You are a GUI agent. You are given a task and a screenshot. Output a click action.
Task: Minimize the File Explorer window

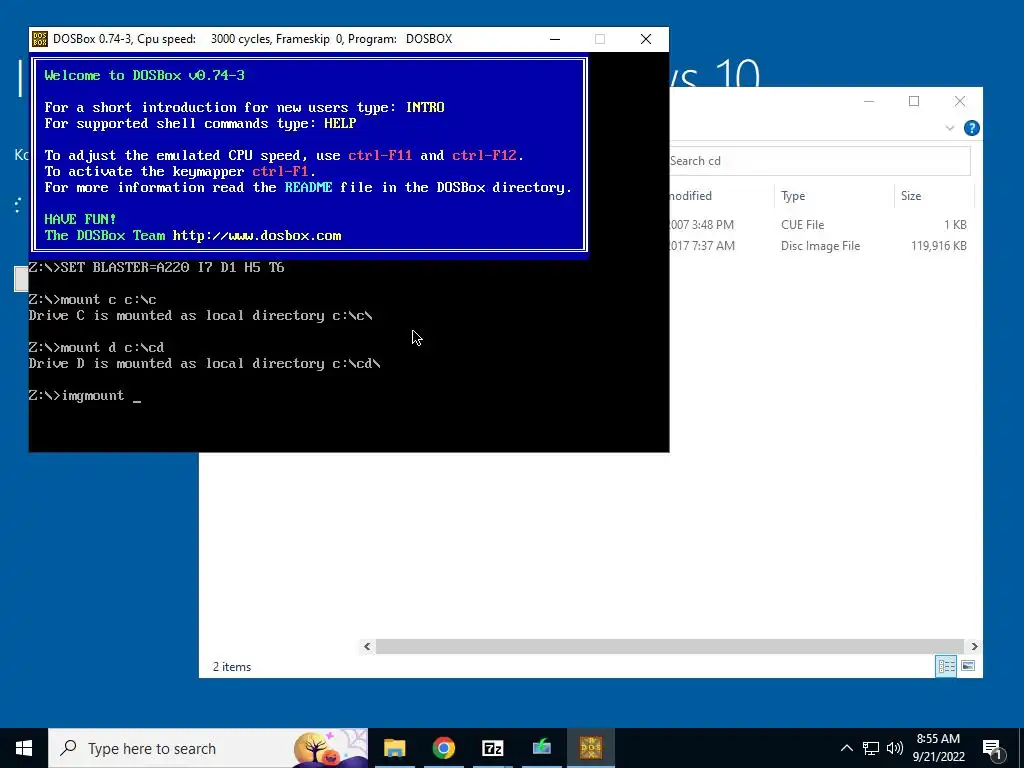(869, 101)
